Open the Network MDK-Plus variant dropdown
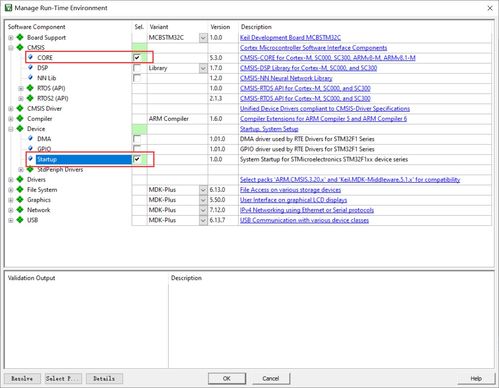 203,210
